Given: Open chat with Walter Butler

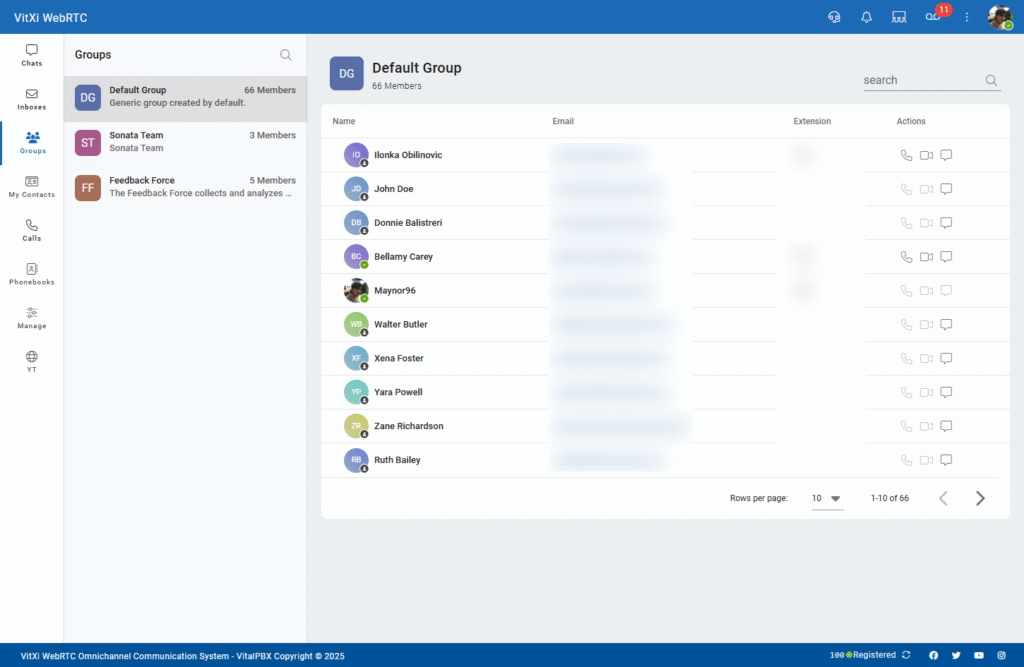Looking at the screenshot, I should 946,324.
